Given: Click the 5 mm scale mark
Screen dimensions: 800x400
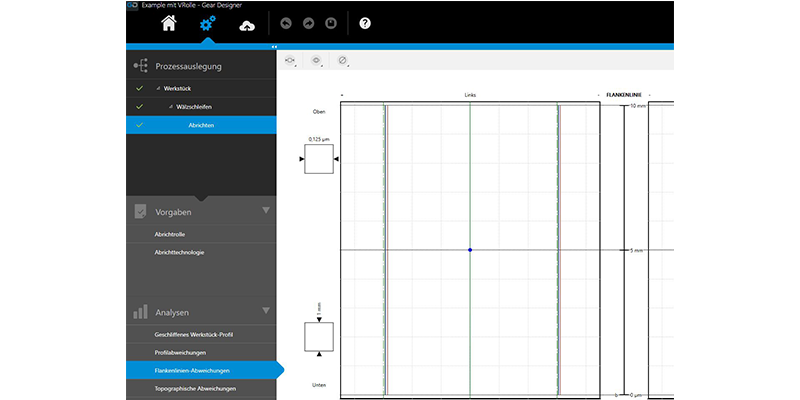Looking at the screenshot, I should coord(636,251).
